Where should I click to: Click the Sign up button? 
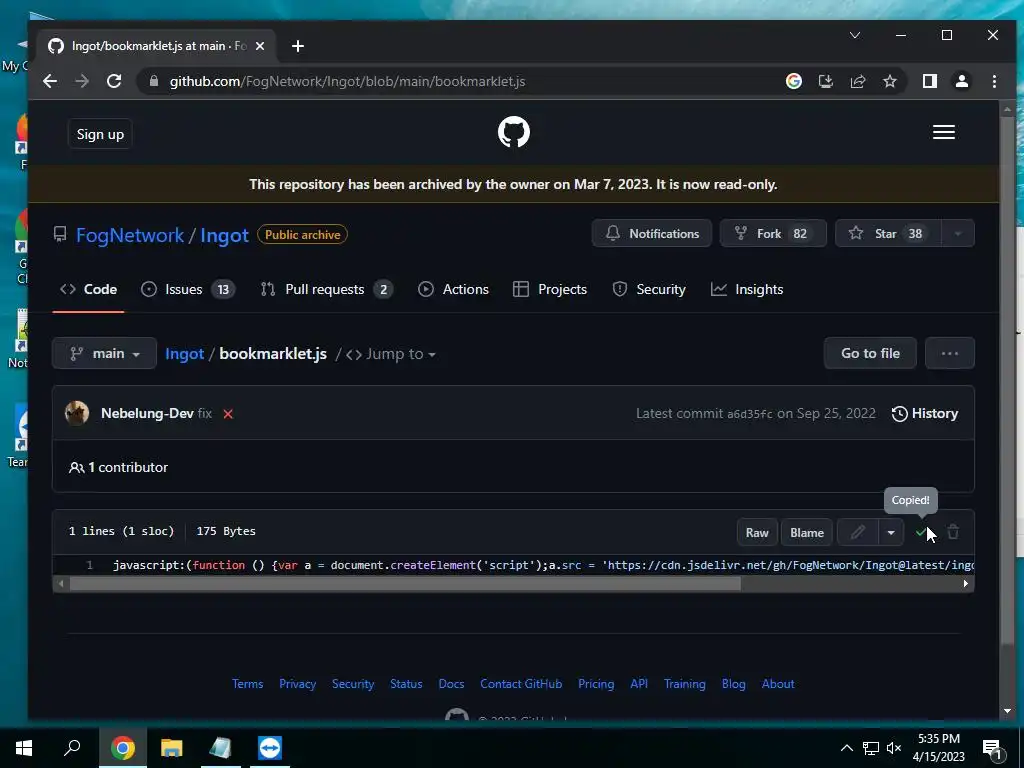pyautogui.click(x=100, y=134)
